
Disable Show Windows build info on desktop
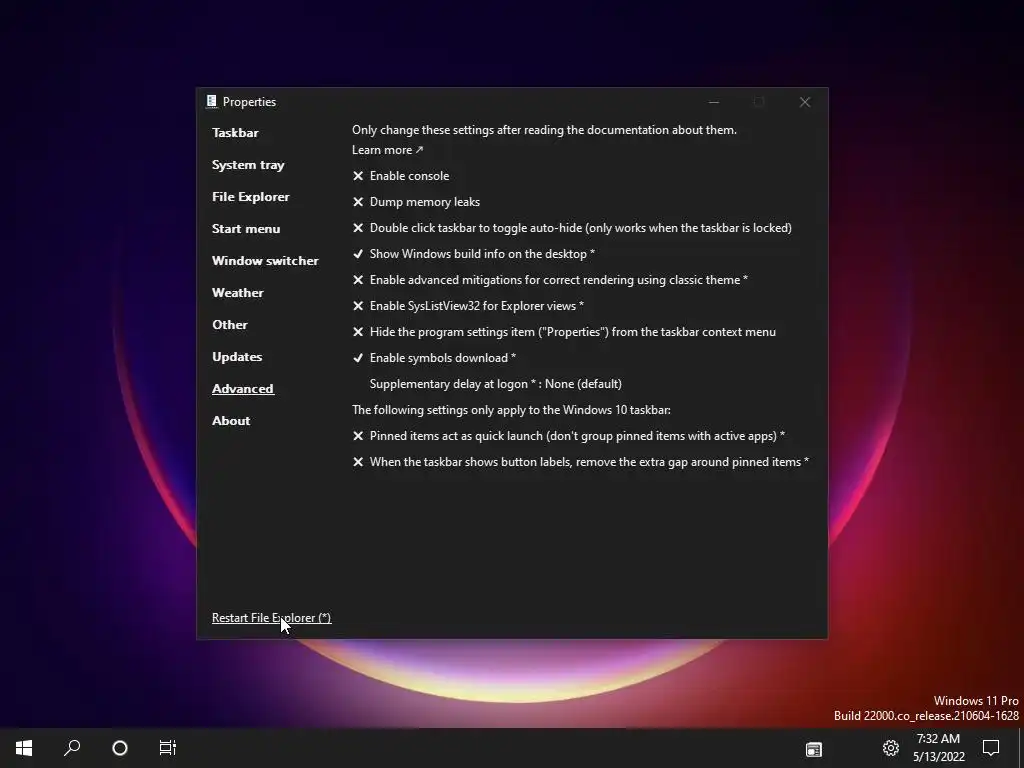click(x=473, y=253)
